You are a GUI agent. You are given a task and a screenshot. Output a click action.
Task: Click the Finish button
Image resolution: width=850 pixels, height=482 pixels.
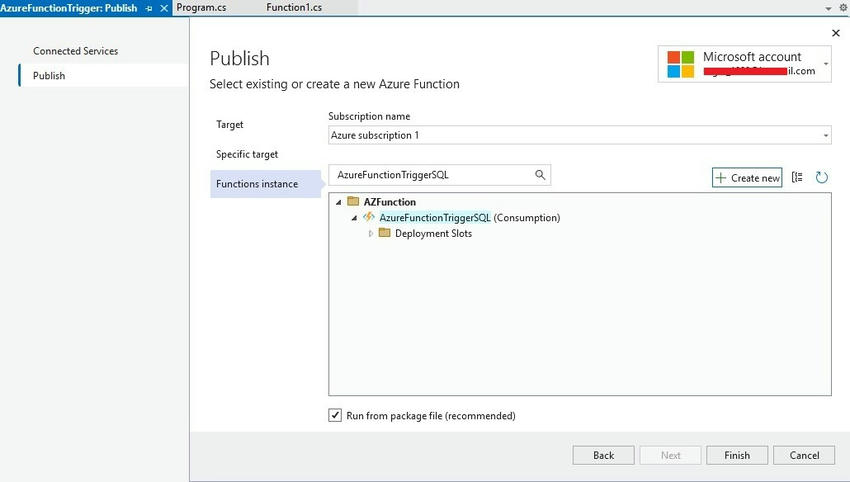click(x=737, y=455)
